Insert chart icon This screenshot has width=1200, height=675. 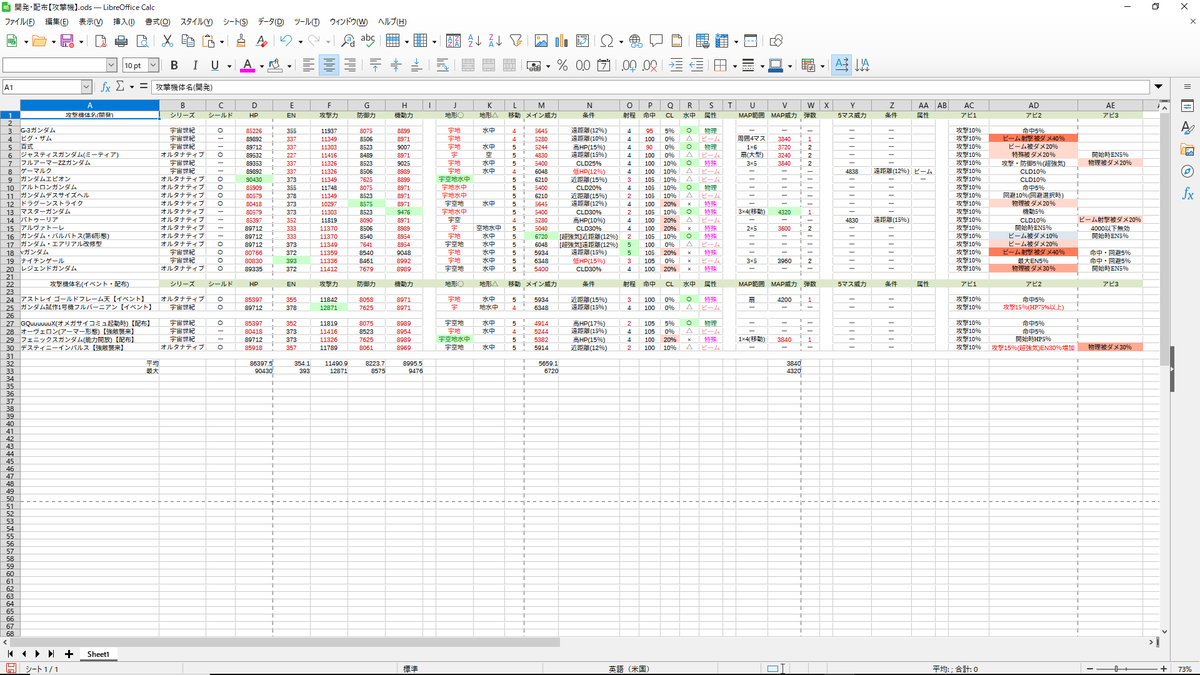[563, 41]
